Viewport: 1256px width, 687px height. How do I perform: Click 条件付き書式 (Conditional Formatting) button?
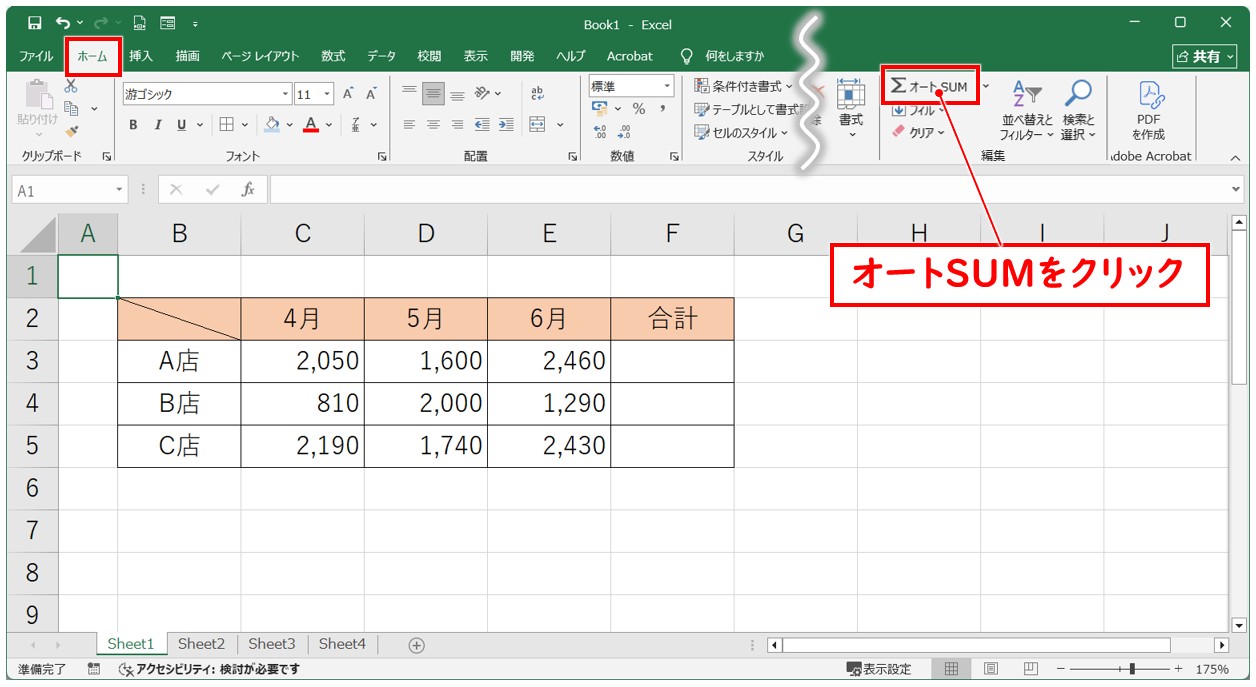pyautogui.click(x=743, y=86)
